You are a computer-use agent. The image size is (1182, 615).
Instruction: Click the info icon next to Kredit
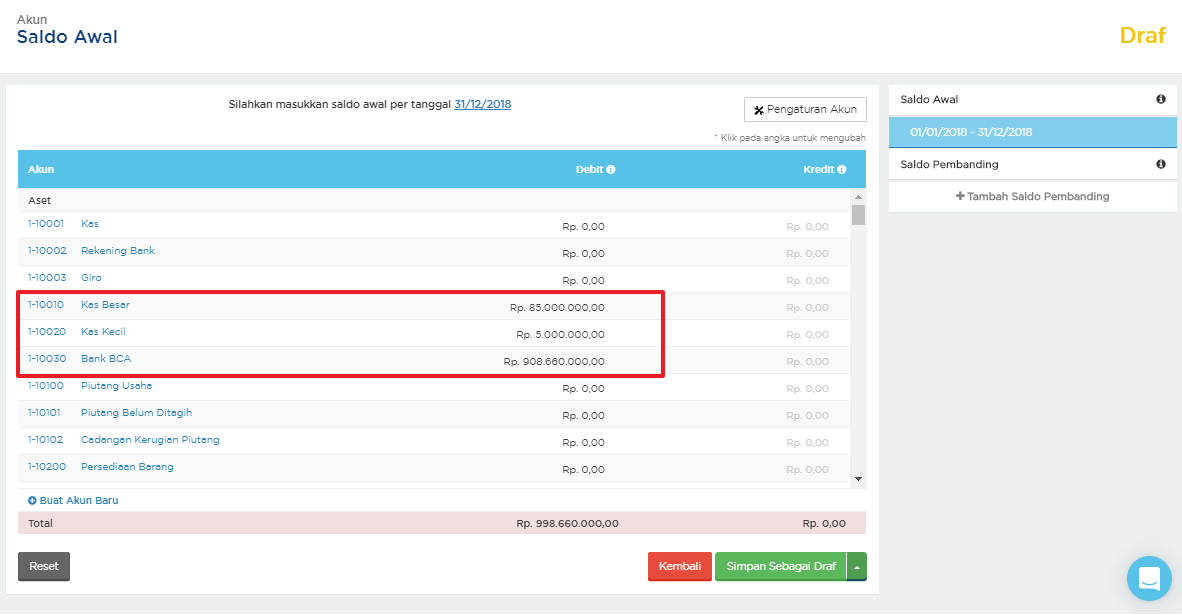(x=842, y=170)
